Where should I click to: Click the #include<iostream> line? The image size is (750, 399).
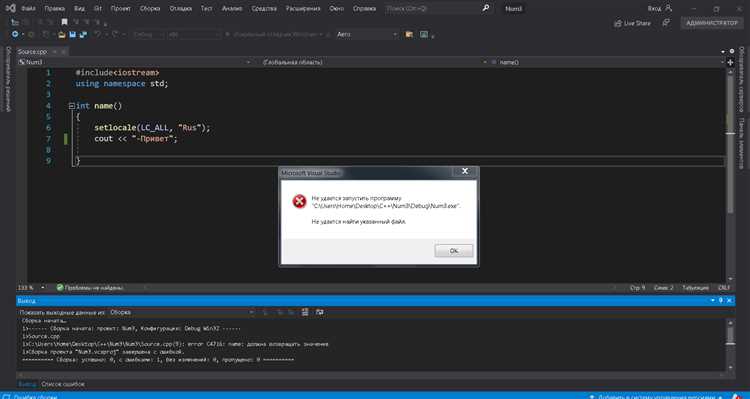pyautogui.click(x=117, y=73)
